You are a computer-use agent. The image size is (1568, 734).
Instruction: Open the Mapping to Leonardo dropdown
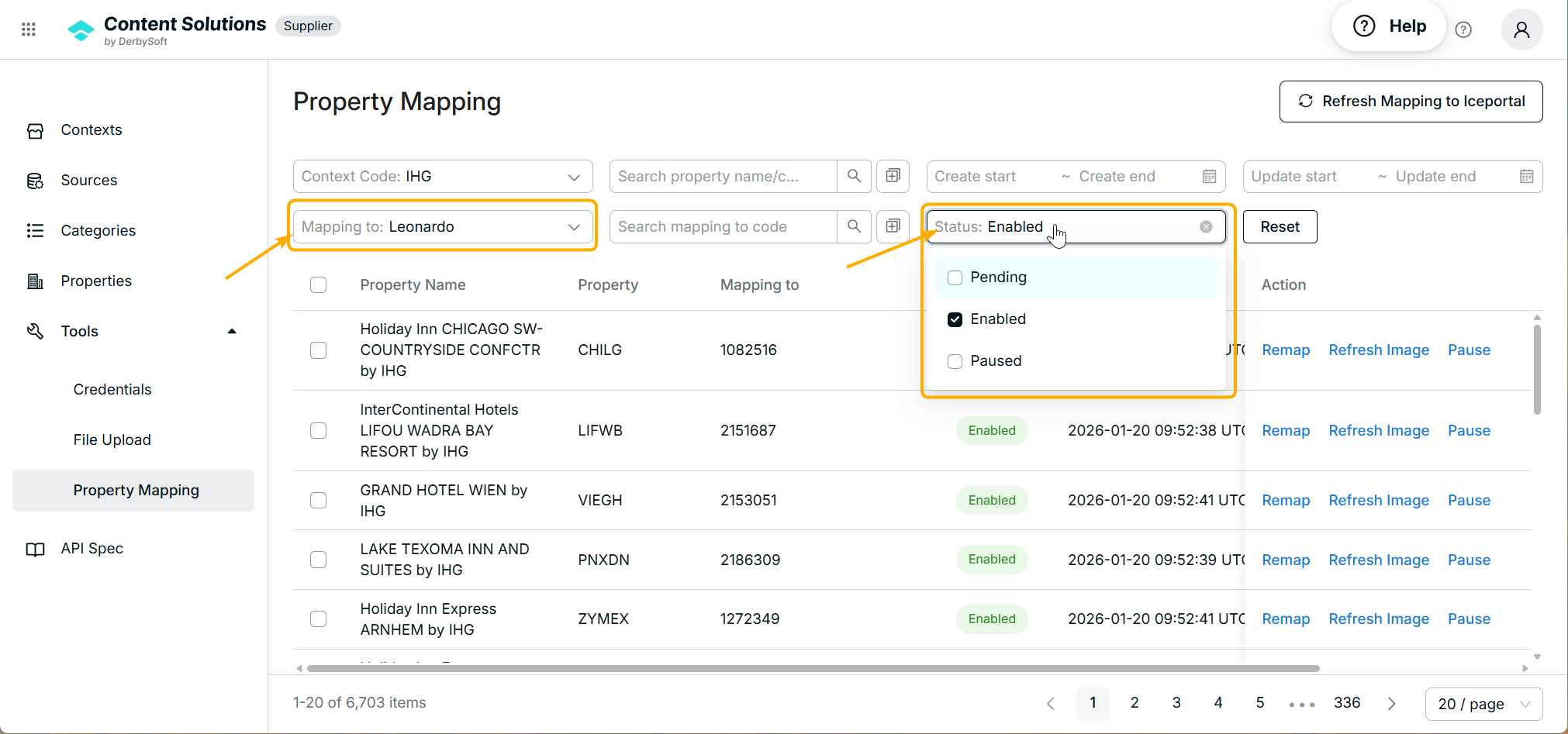pyautogui.click(x=443, y=226)
